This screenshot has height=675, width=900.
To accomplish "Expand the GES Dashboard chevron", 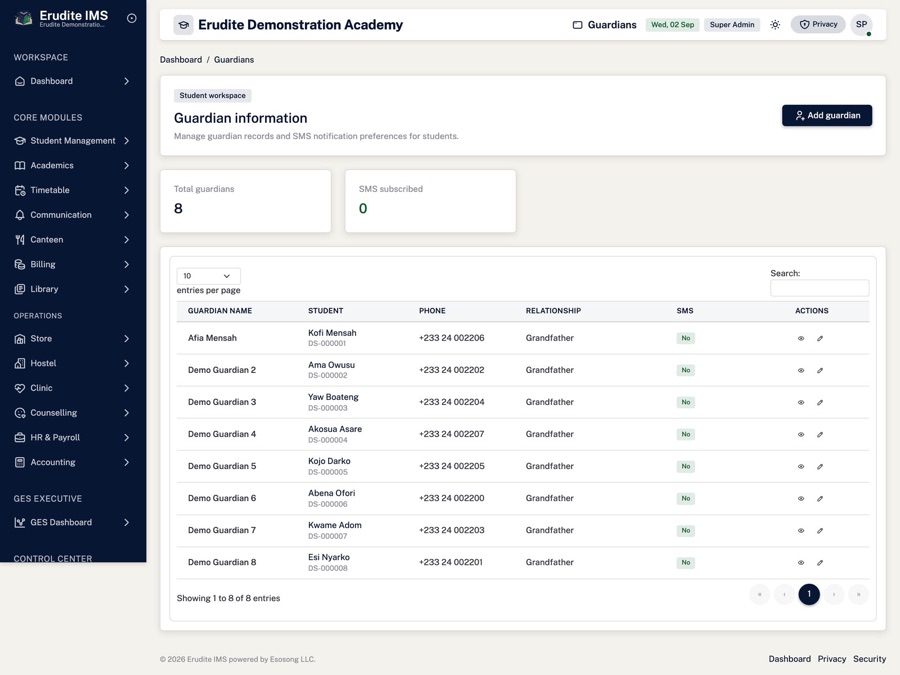I will [x=126, y=522].
